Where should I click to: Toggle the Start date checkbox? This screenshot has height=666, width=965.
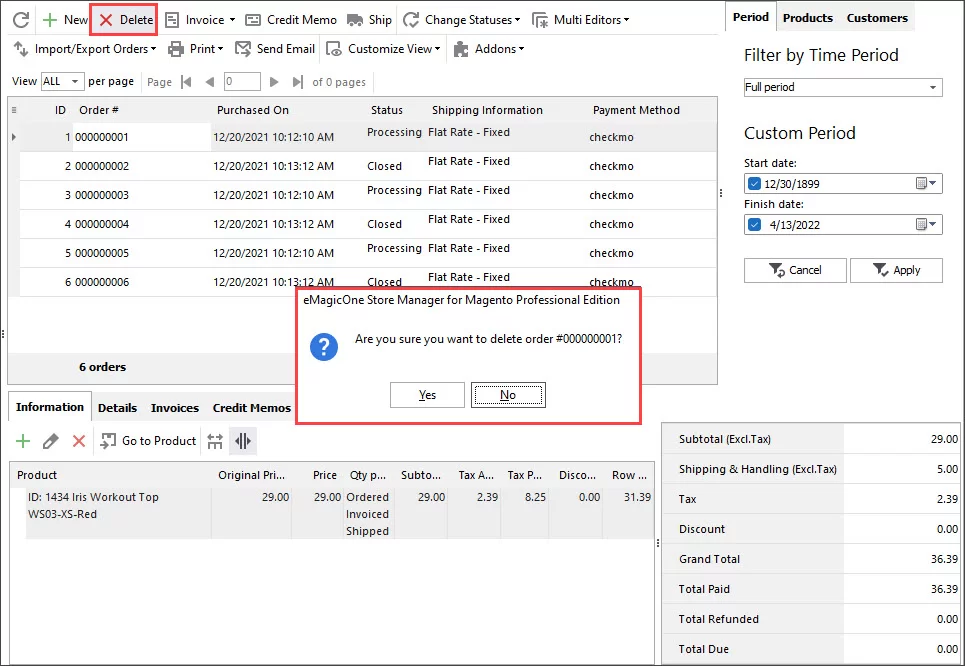click(754, 183)
